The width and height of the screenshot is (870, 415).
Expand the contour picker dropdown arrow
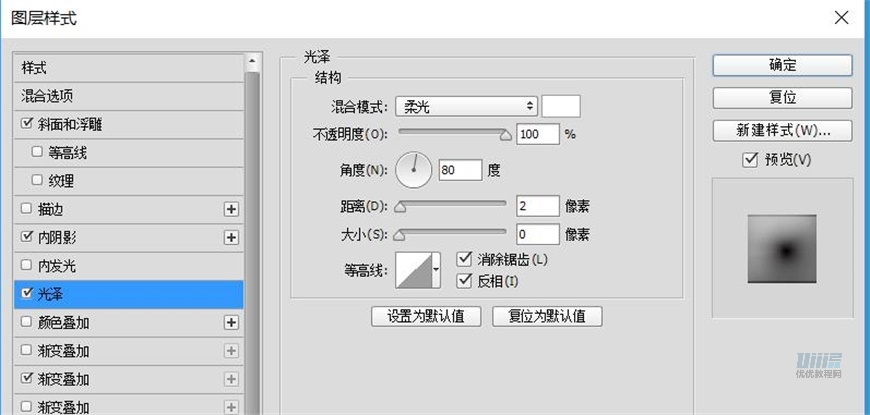coord(436,268)
